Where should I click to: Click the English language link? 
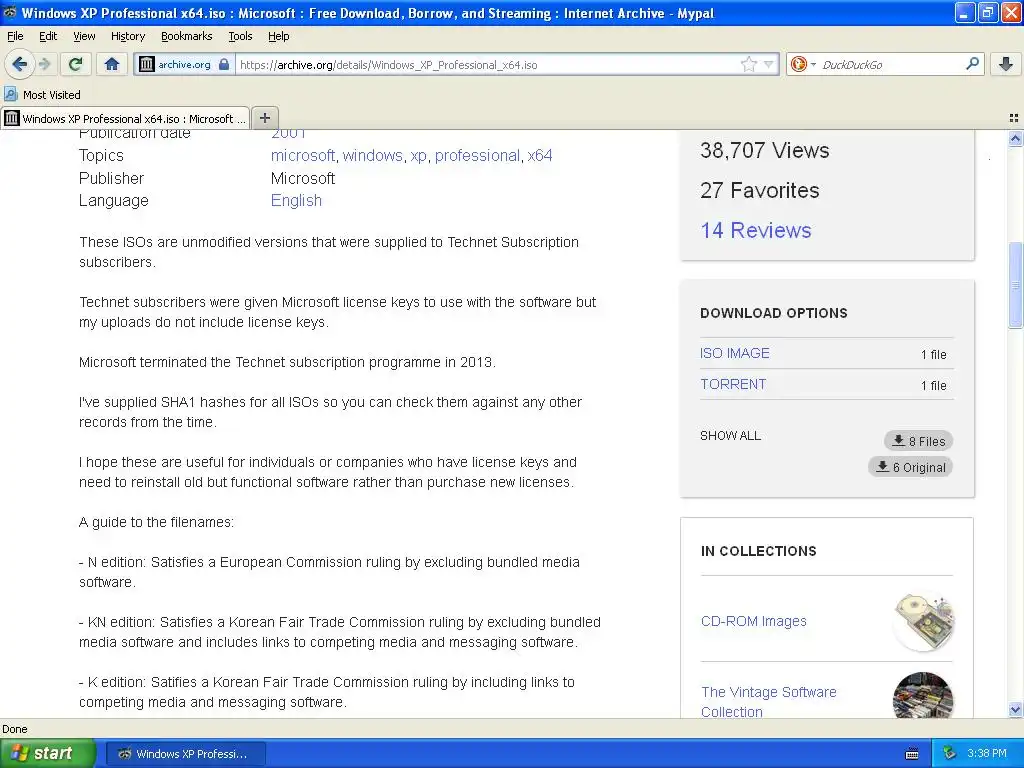[296, 200]
